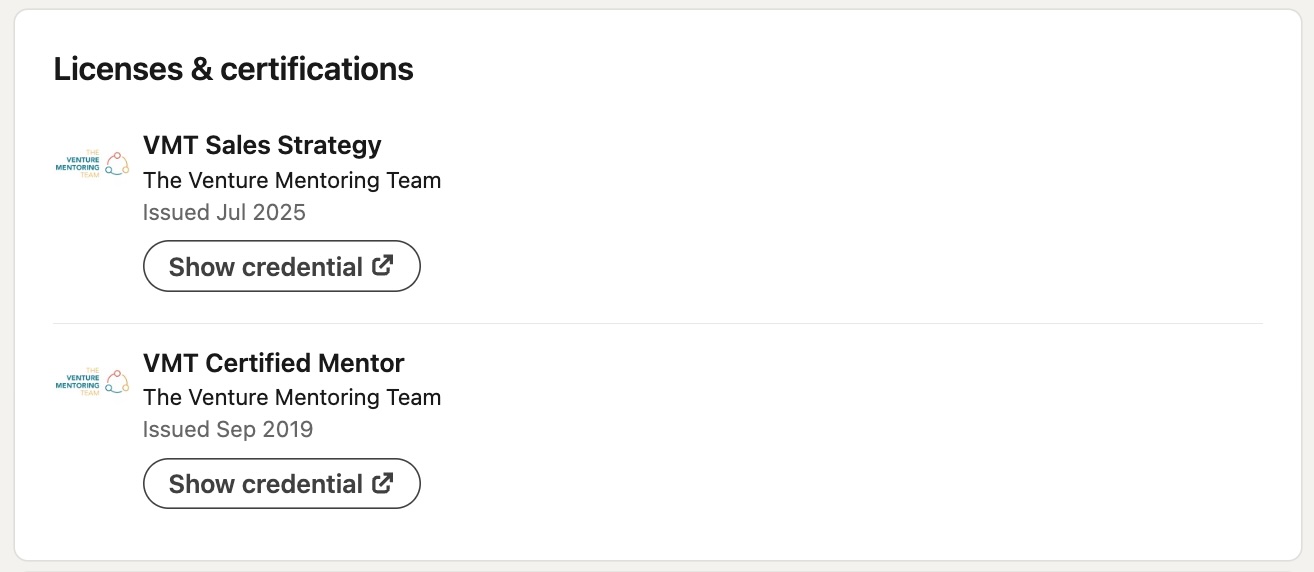The image size is (1314, 572).
Task: Click the divider line between the two certifications
Action: [658, 323]
